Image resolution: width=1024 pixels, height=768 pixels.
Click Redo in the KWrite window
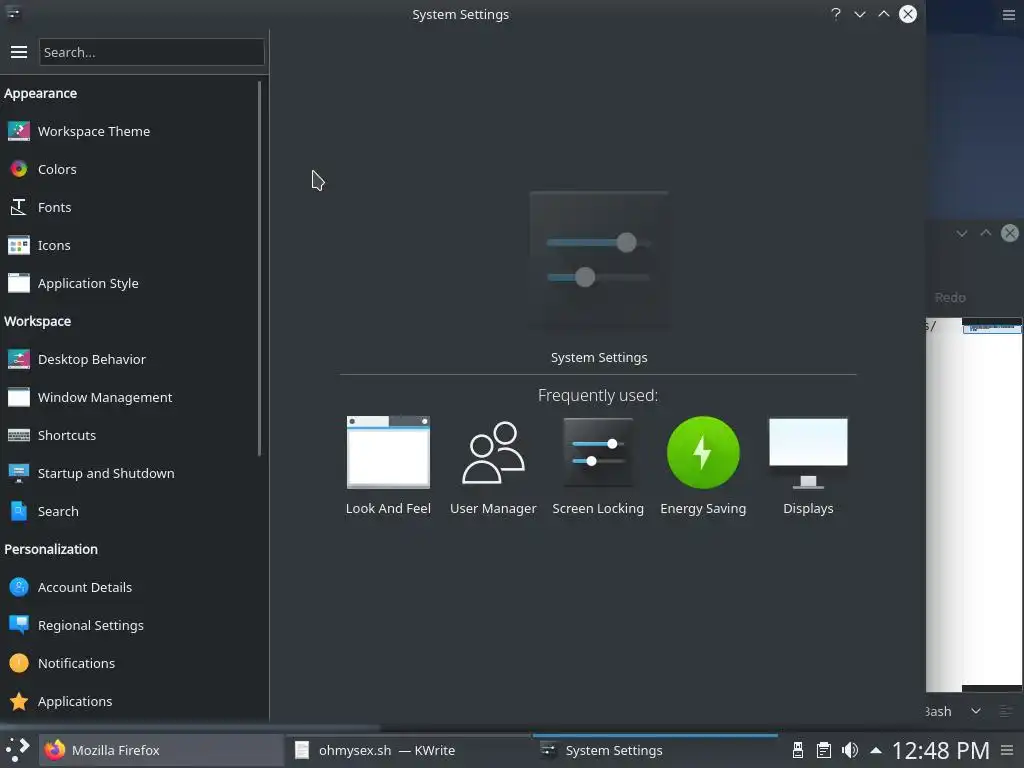click(950, 297)
